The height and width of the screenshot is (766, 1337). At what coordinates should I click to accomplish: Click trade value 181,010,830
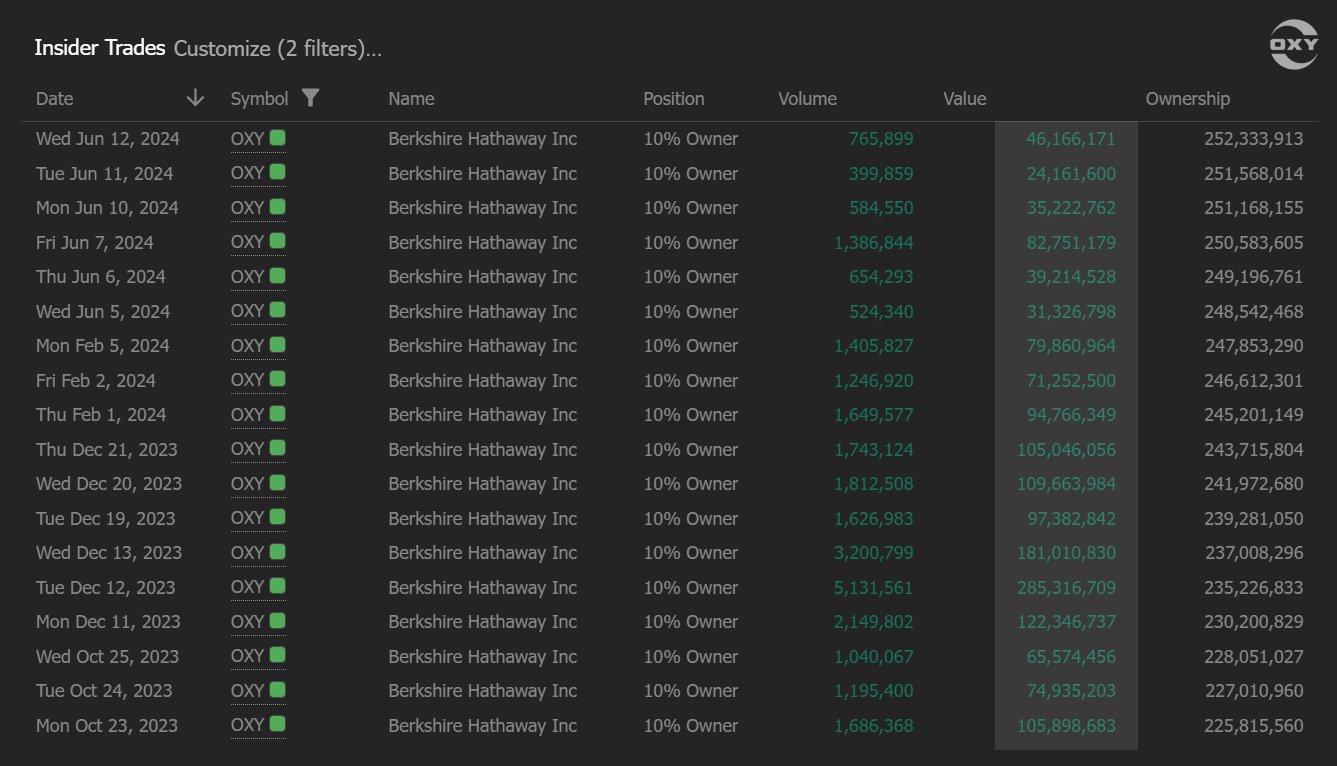pos(1067,553)
